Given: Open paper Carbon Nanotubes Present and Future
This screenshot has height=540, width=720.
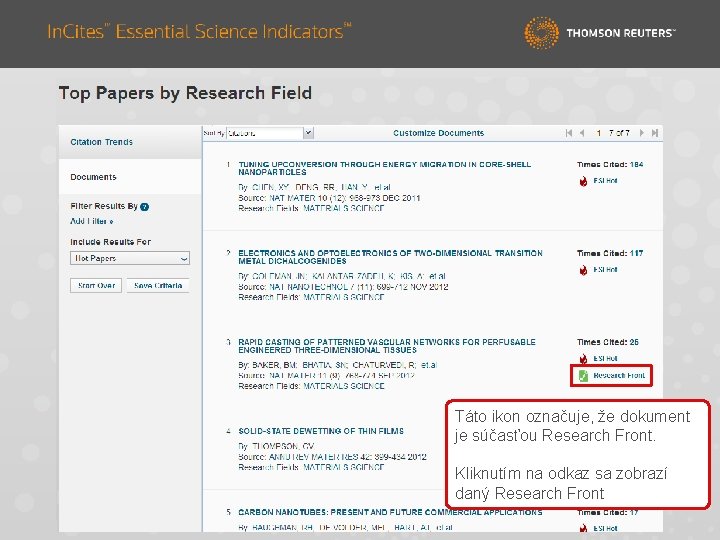Looking at the screenshot, I should (x=390, y=512).
